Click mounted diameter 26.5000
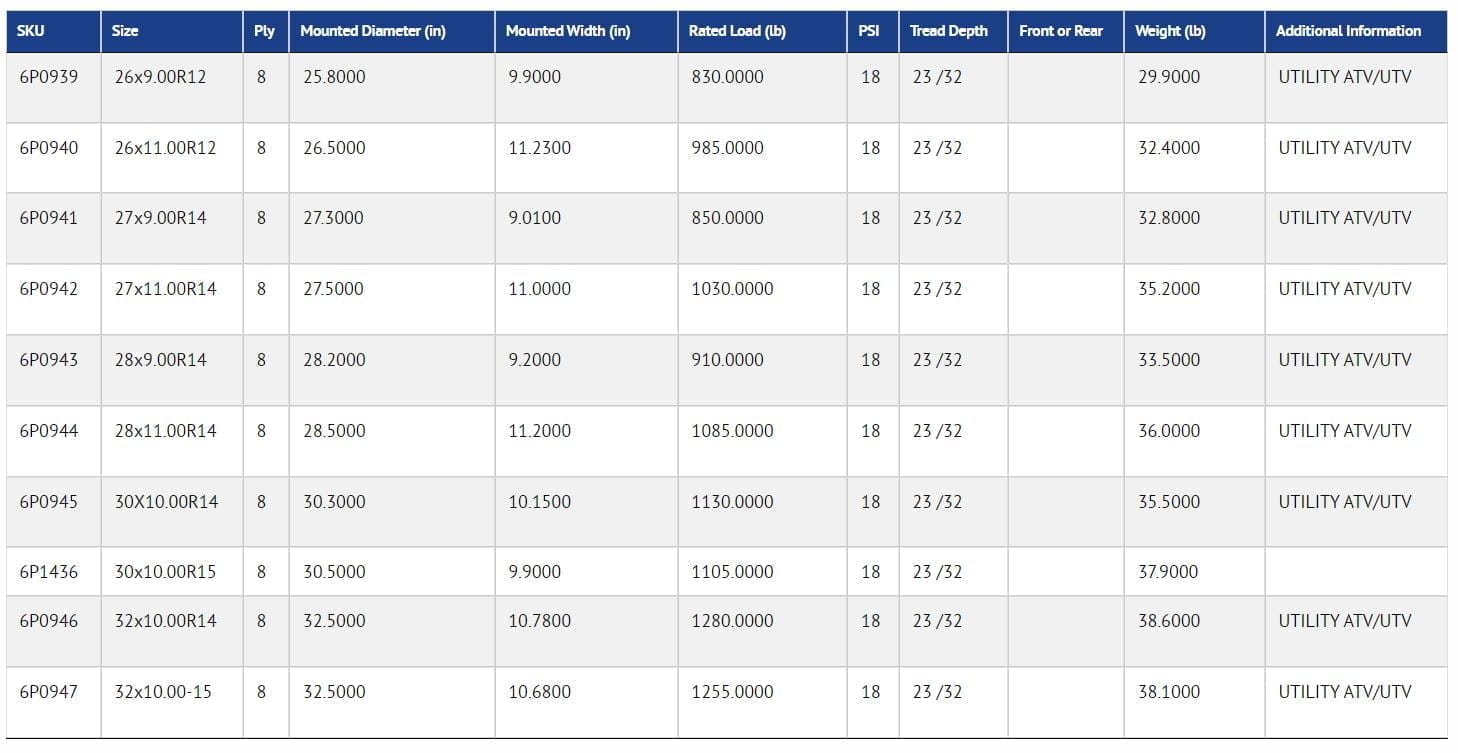This screenshot has height=753, width=1458. (x=334, y=148)
